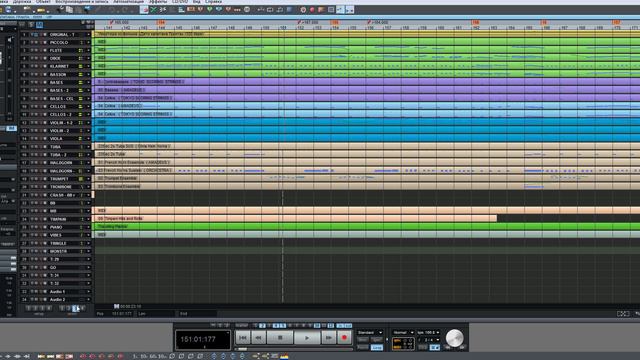Click the master speaker icon above left fader
640x360 pixels.
pos(9,40)
